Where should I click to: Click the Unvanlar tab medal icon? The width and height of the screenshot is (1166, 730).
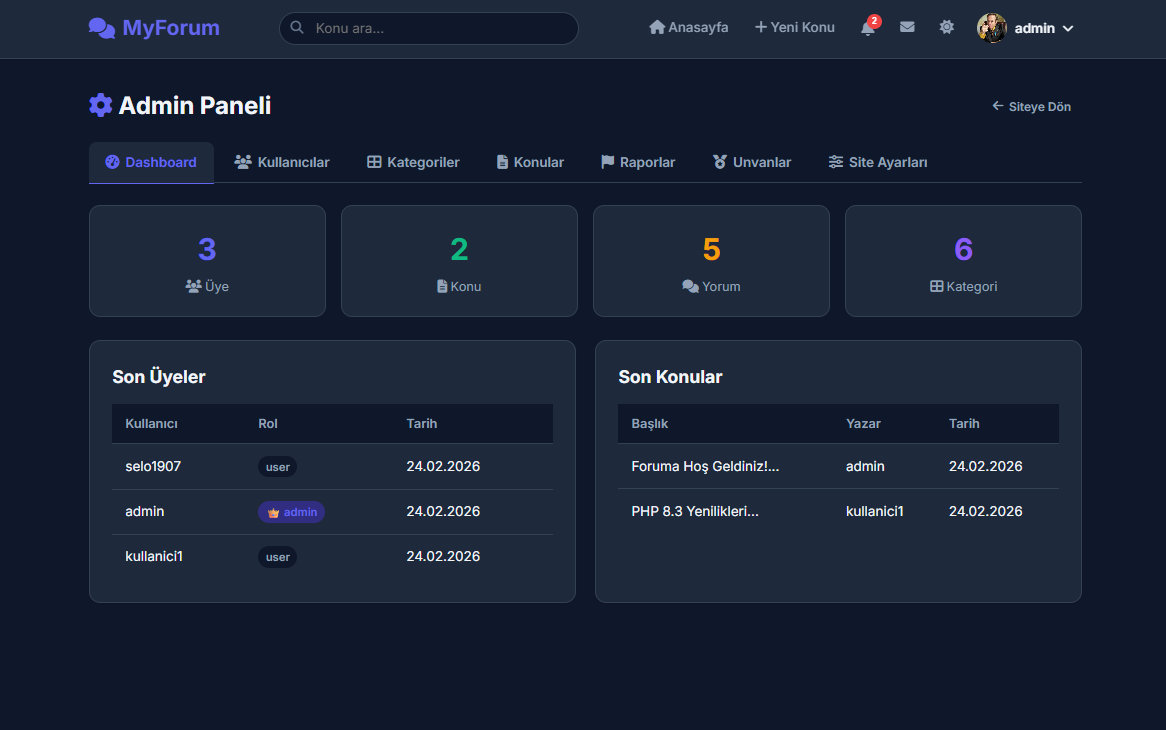coord(720,162)
